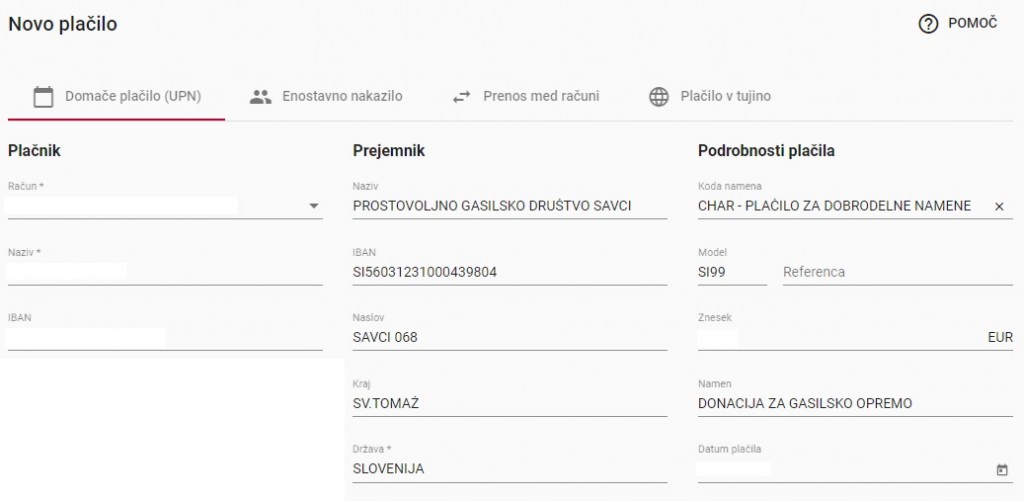The image size is (1024, 501).
Task: Click the globe icon for Plačilo v tujino
Action: coord(658,97)
